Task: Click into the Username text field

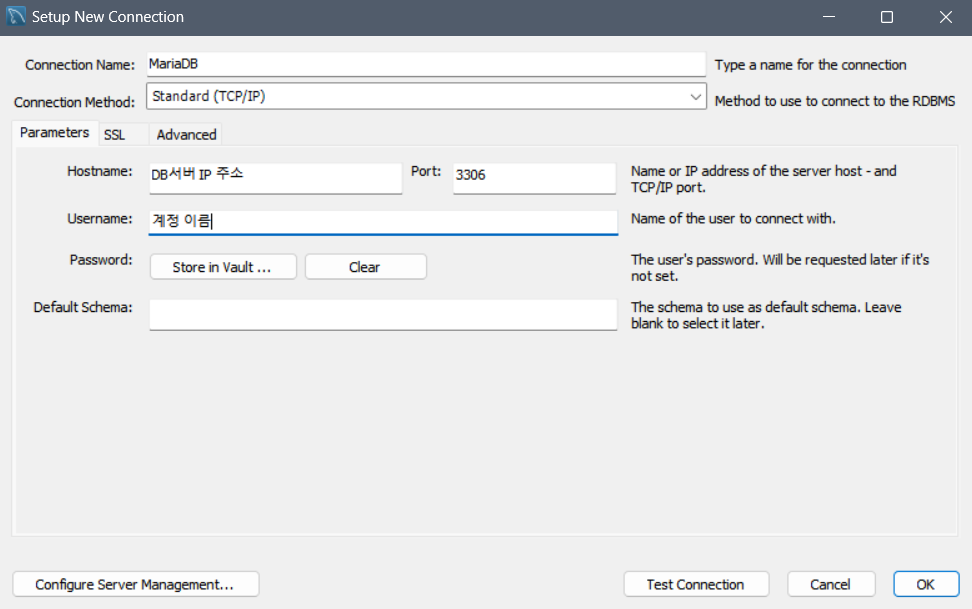Action: (383, 222)
